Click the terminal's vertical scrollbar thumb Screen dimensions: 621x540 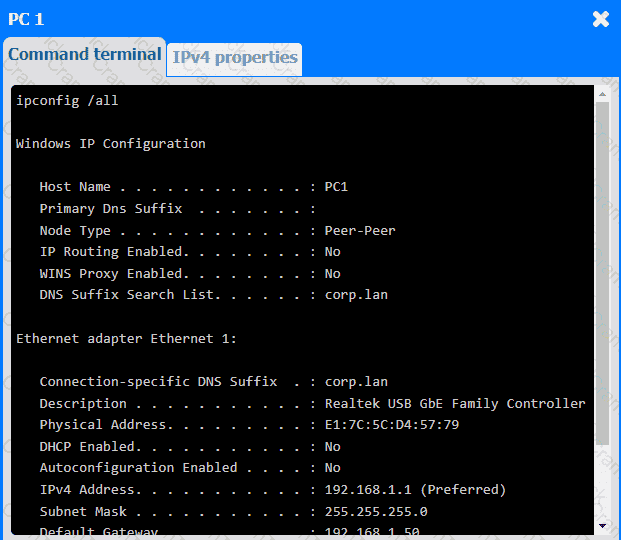click(x=602, y=270)
